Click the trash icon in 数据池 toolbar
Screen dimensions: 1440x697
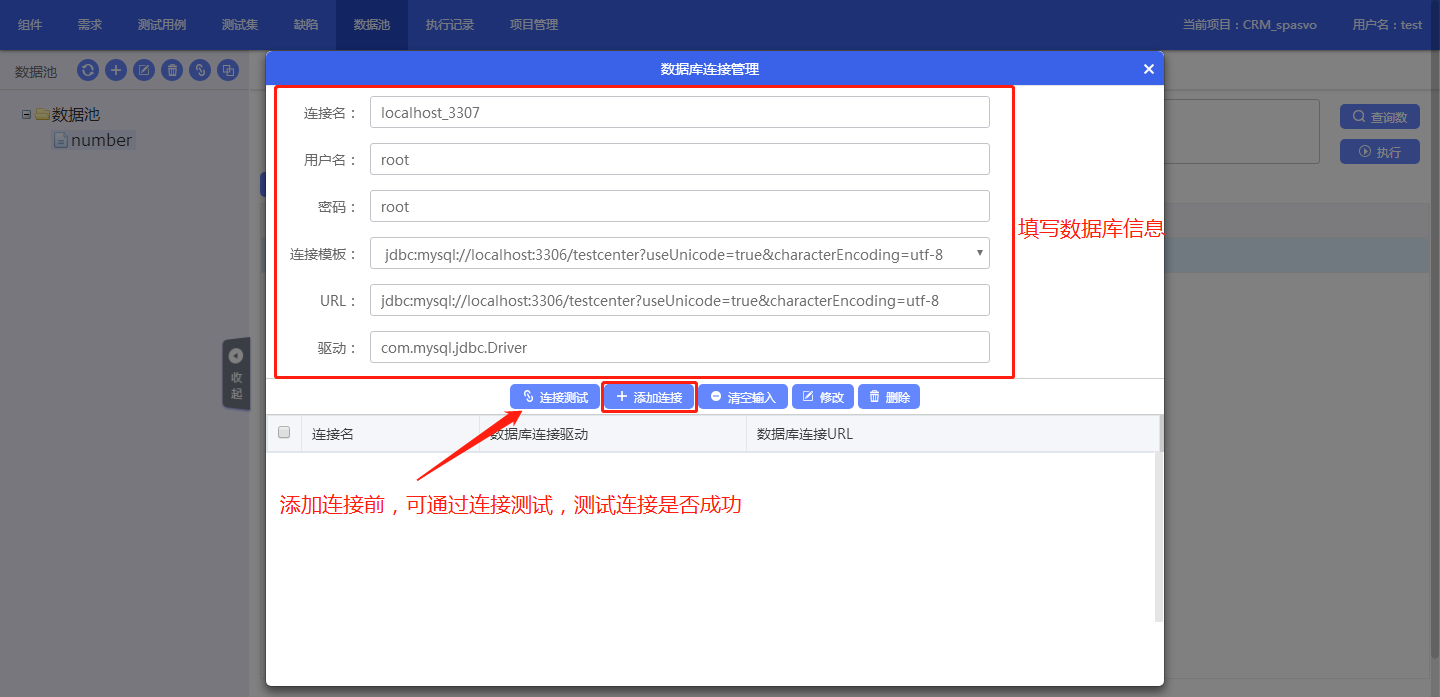(172, 70)
